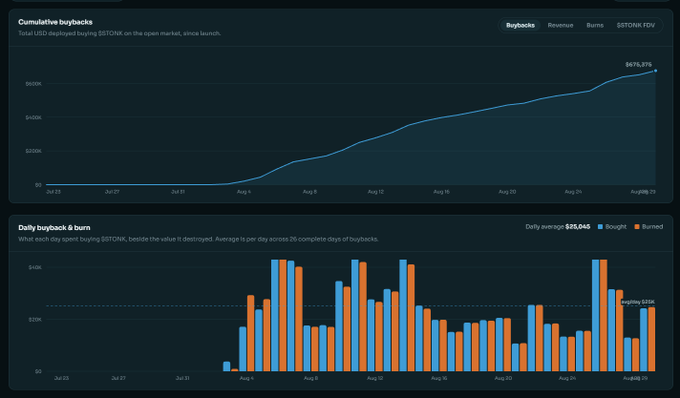Click Jul 27 on the cumulative chart axis
Screen dimensions: 680x398
112,192
